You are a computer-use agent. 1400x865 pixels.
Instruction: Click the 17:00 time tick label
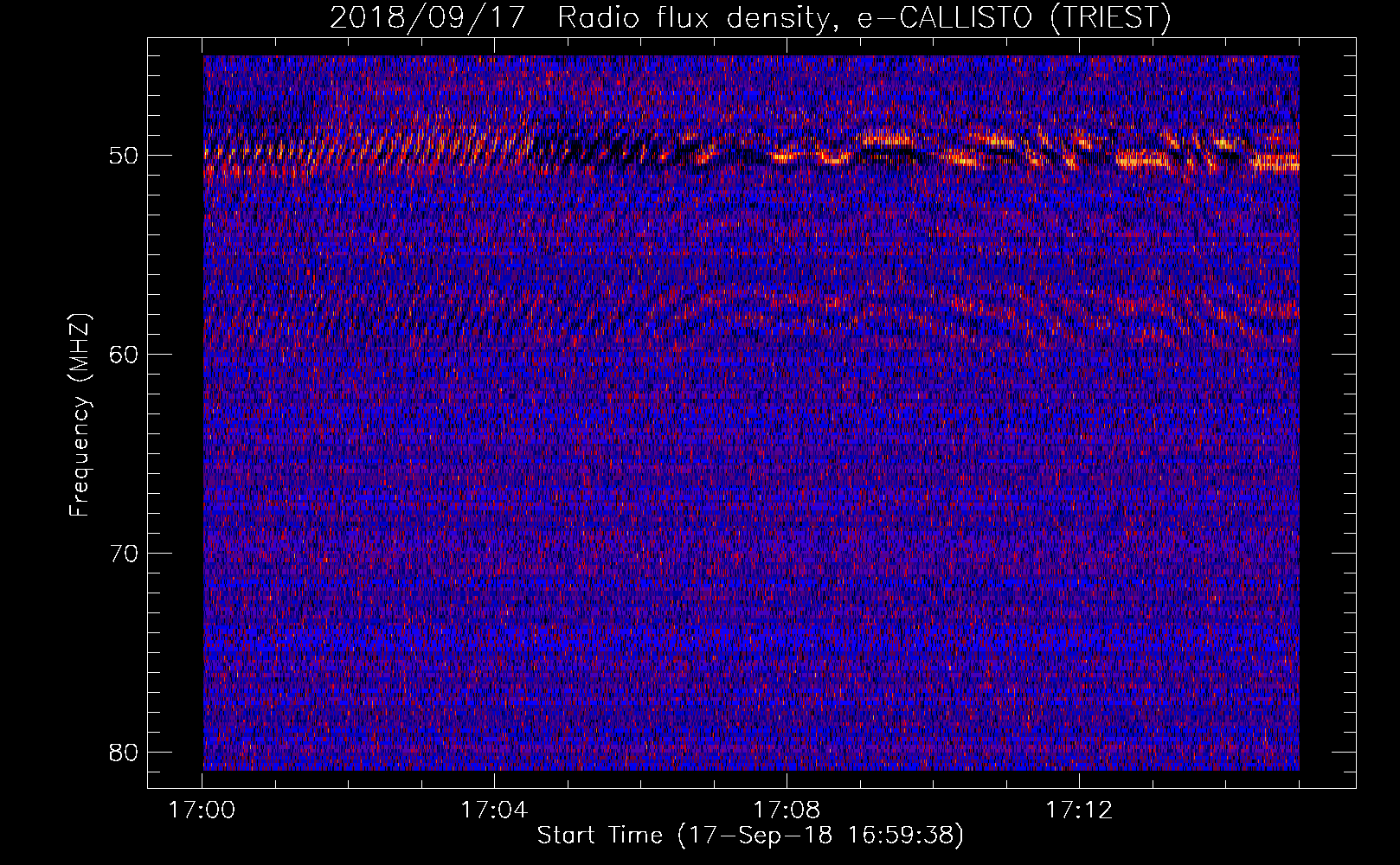click(202, 811)
